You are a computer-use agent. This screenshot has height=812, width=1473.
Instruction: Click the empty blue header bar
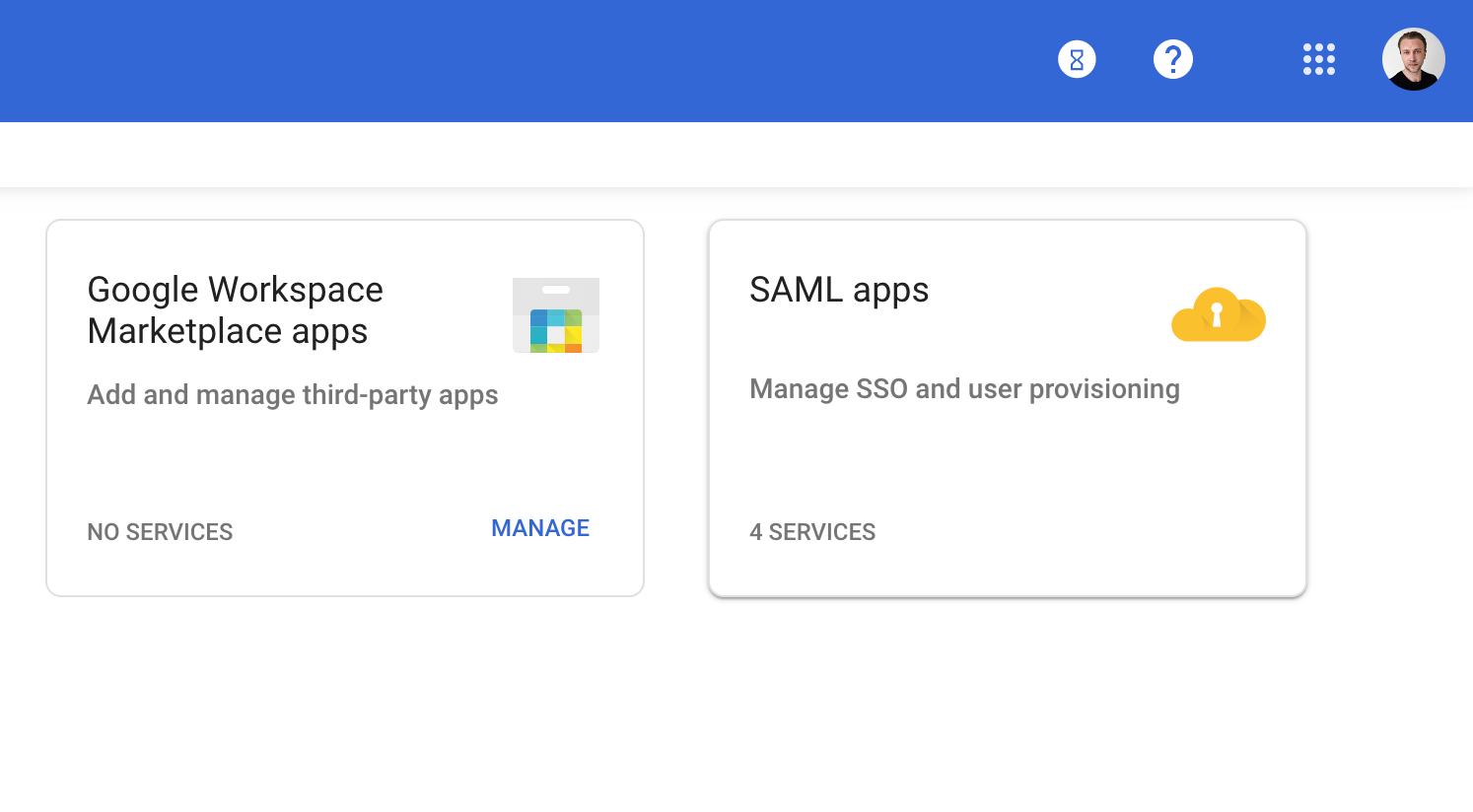(x=493, y=60)
